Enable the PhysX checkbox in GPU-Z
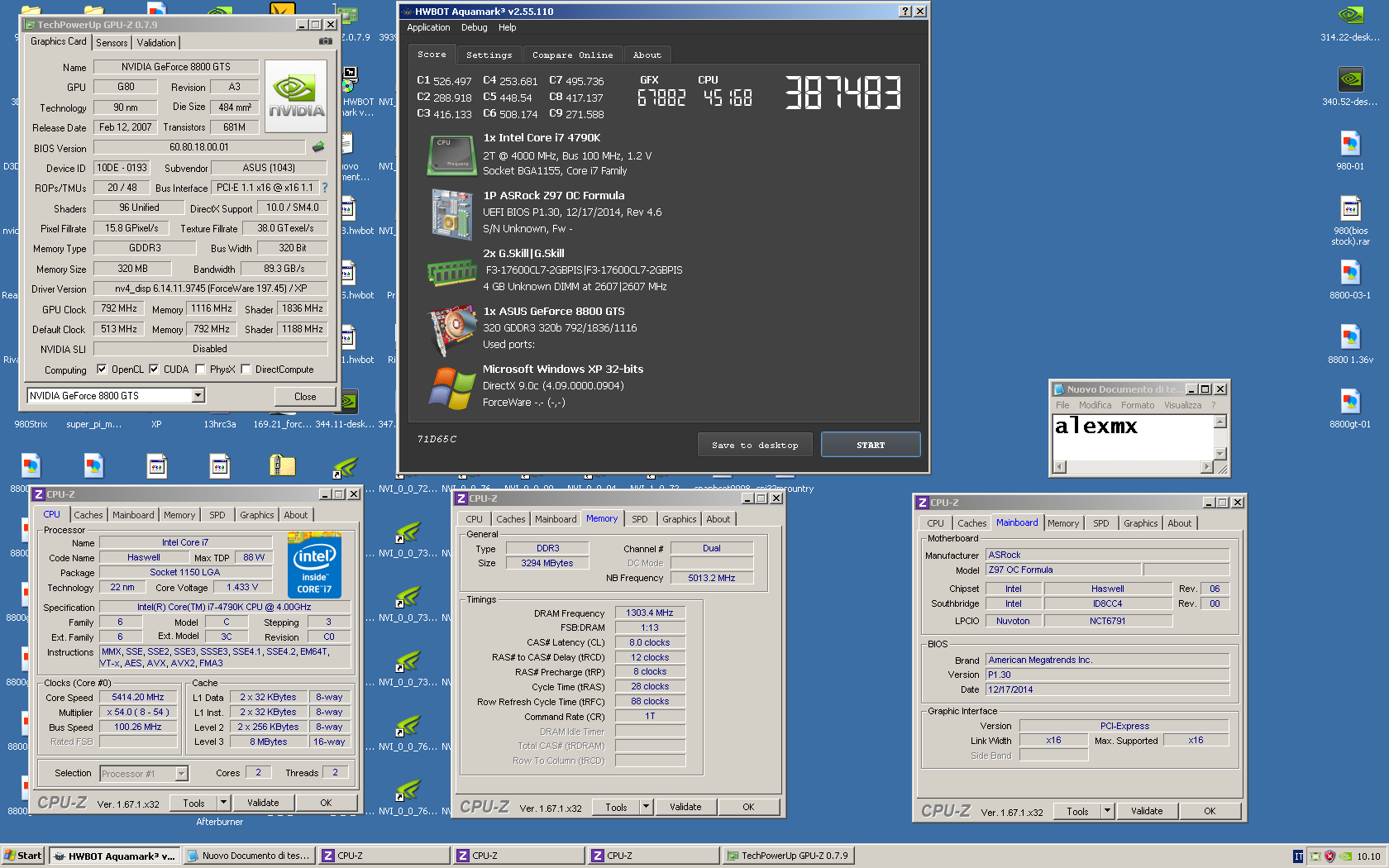 point(200,370)
